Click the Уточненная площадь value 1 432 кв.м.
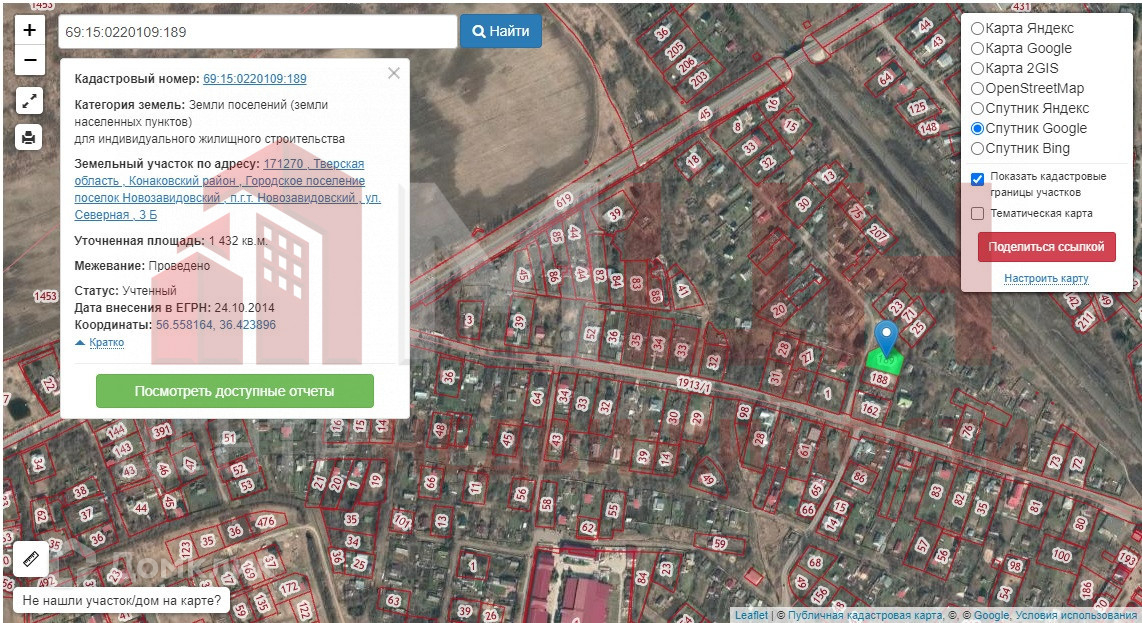The image size is (1142, 623). [238, 240]
